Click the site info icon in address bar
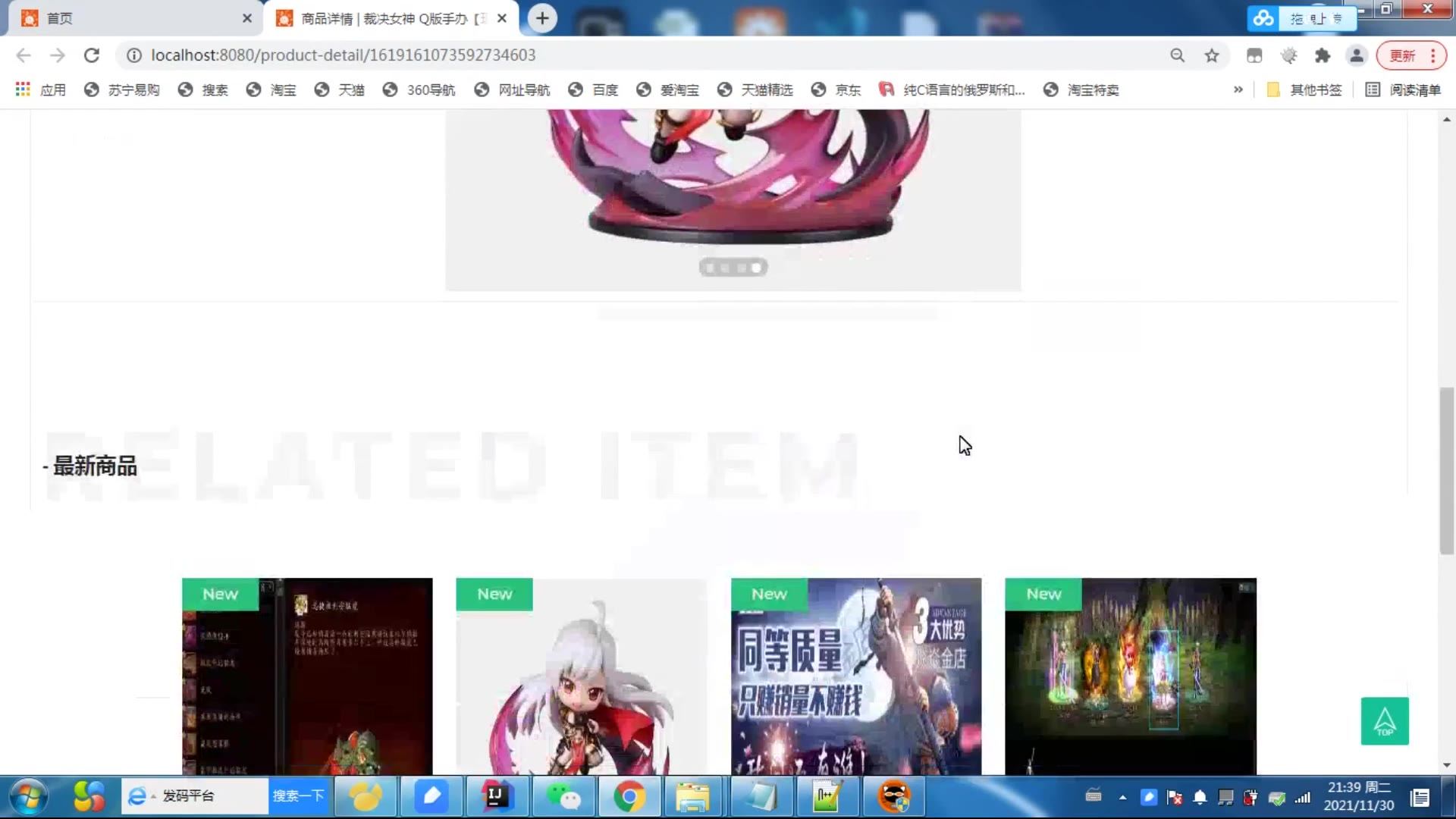 [x=134, y=55]
